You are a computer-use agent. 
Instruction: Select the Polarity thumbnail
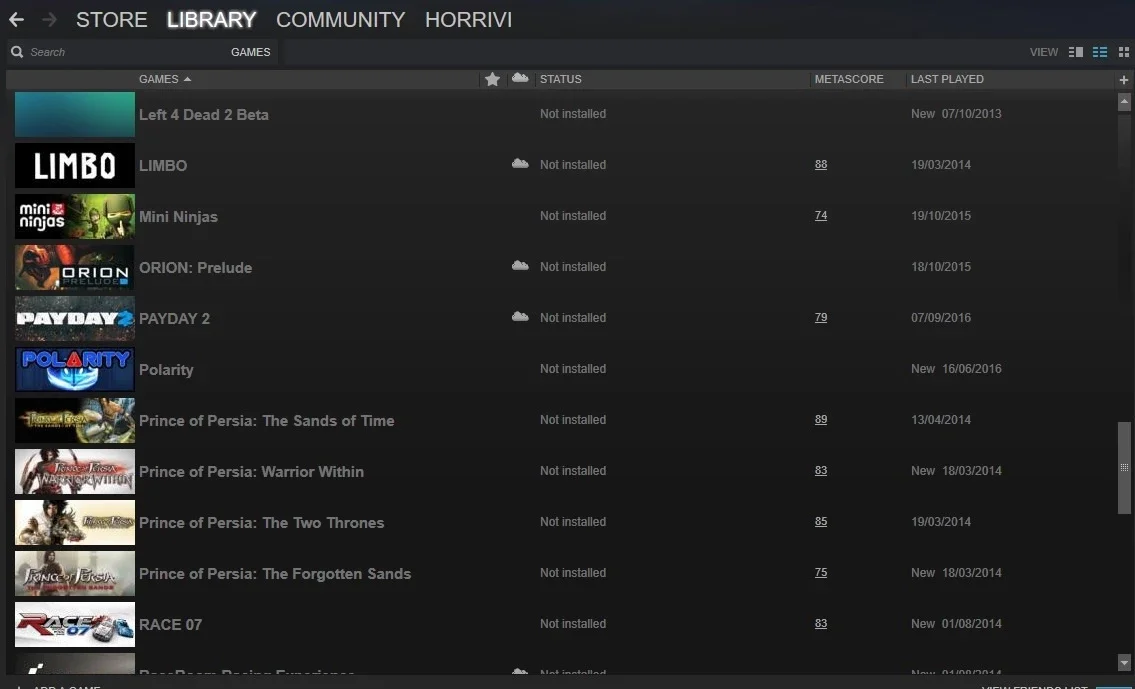(75, 369)
